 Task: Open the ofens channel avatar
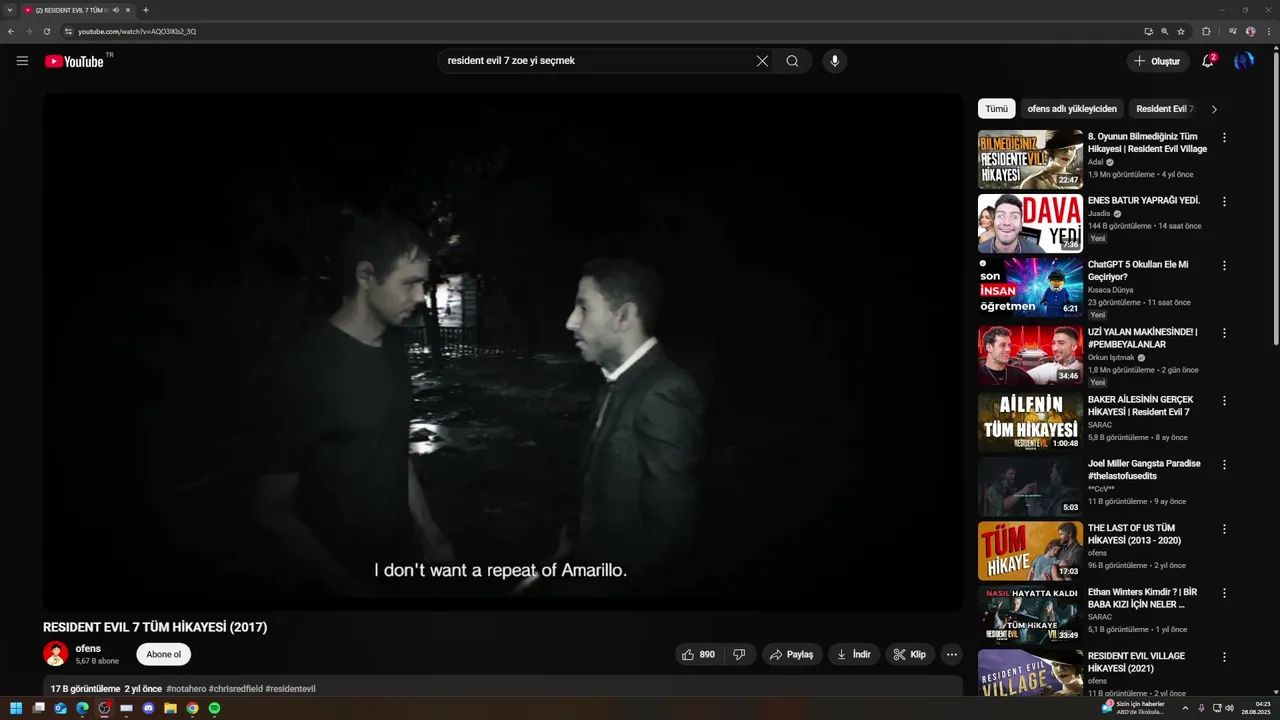tap(56, 654)
